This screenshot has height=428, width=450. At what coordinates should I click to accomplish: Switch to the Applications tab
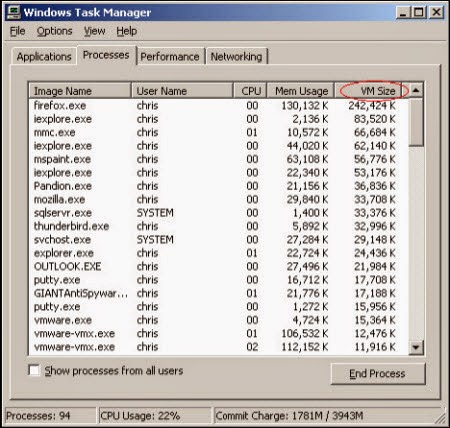click(x=44, y=56)
